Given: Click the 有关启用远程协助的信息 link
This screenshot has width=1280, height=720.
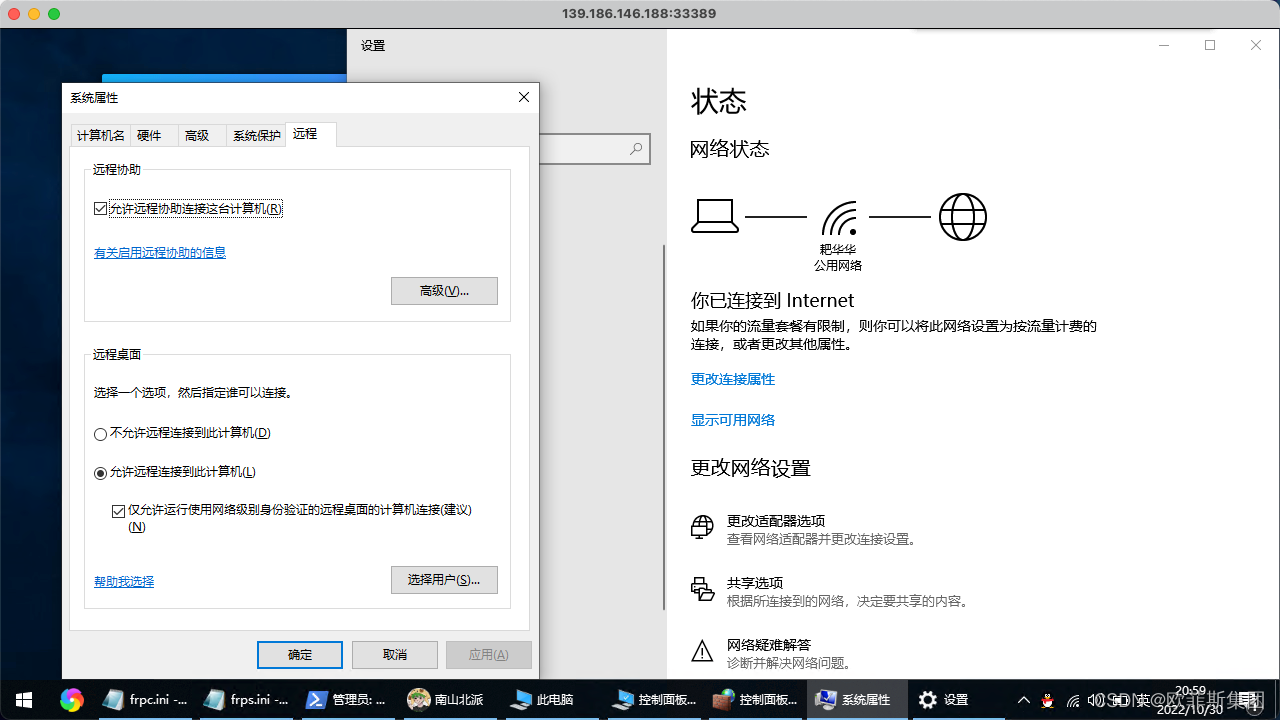Looking at the screenshot, I should [159, 253].
